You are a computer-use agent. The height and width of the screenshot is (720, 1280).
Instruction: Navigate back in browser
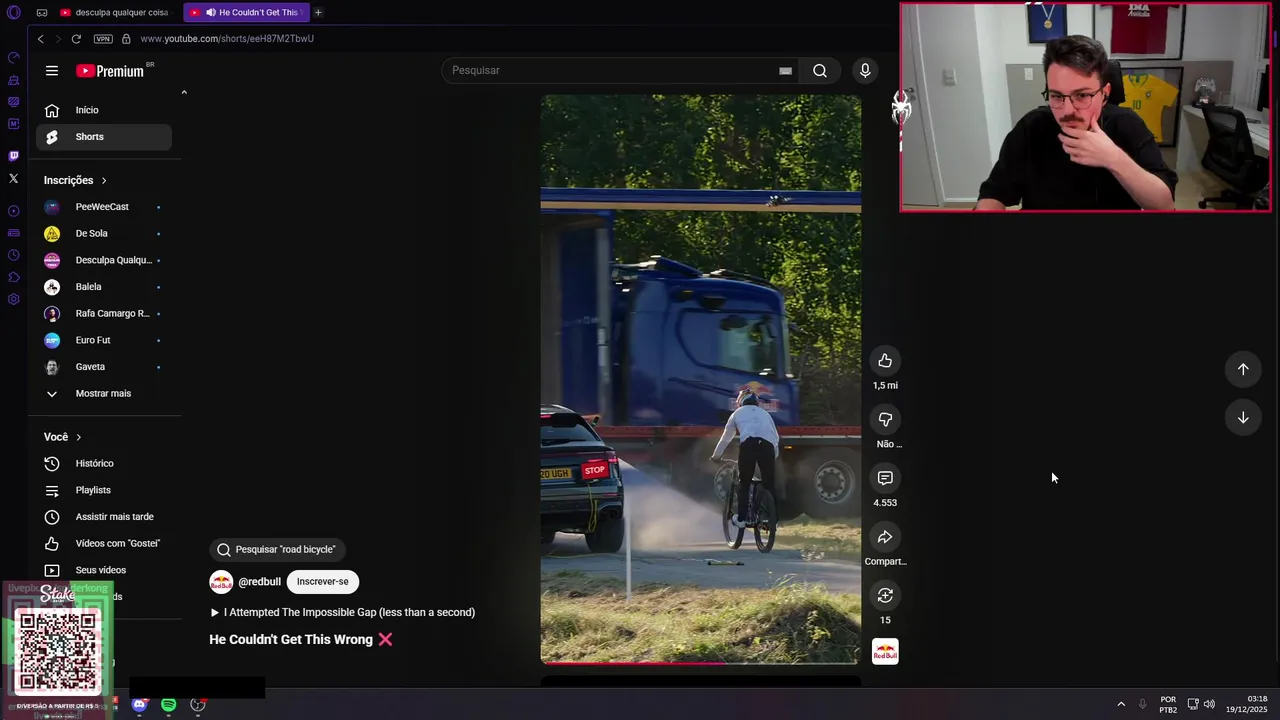click(40, 39)
